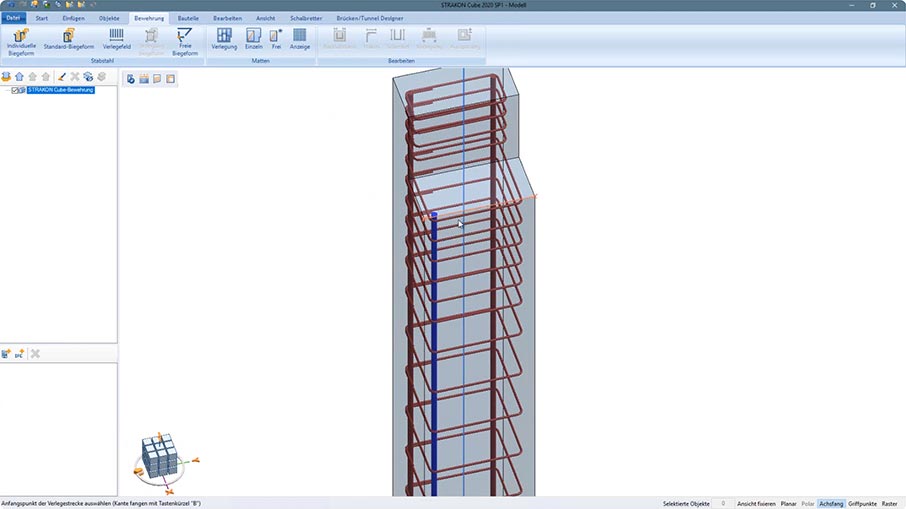Select the Freie Biegeform tool
The image size is (906, 509).
pyautogui.click(x=185, y=42)
